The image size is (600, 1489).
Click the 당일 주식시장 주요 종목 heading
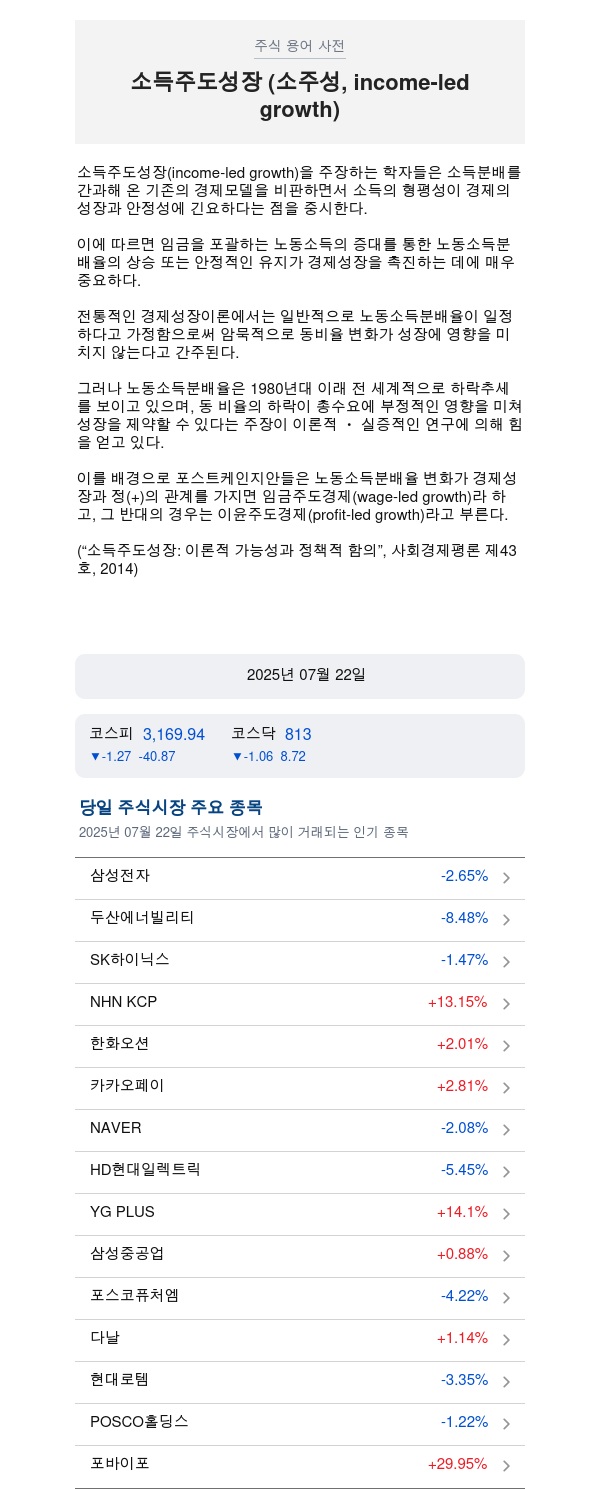click(171, 808)
